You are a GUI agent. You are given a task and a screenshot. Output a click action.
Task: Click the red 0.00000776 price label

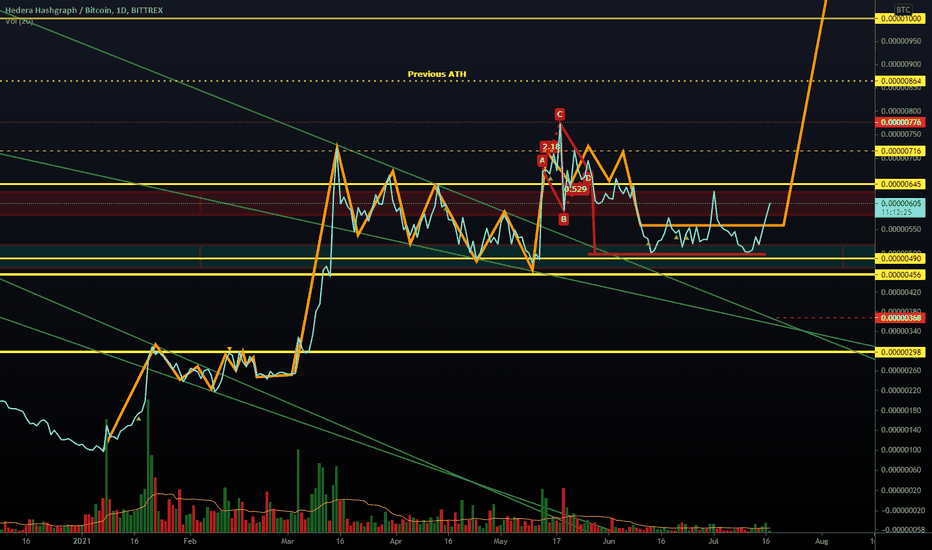point(900,122)
